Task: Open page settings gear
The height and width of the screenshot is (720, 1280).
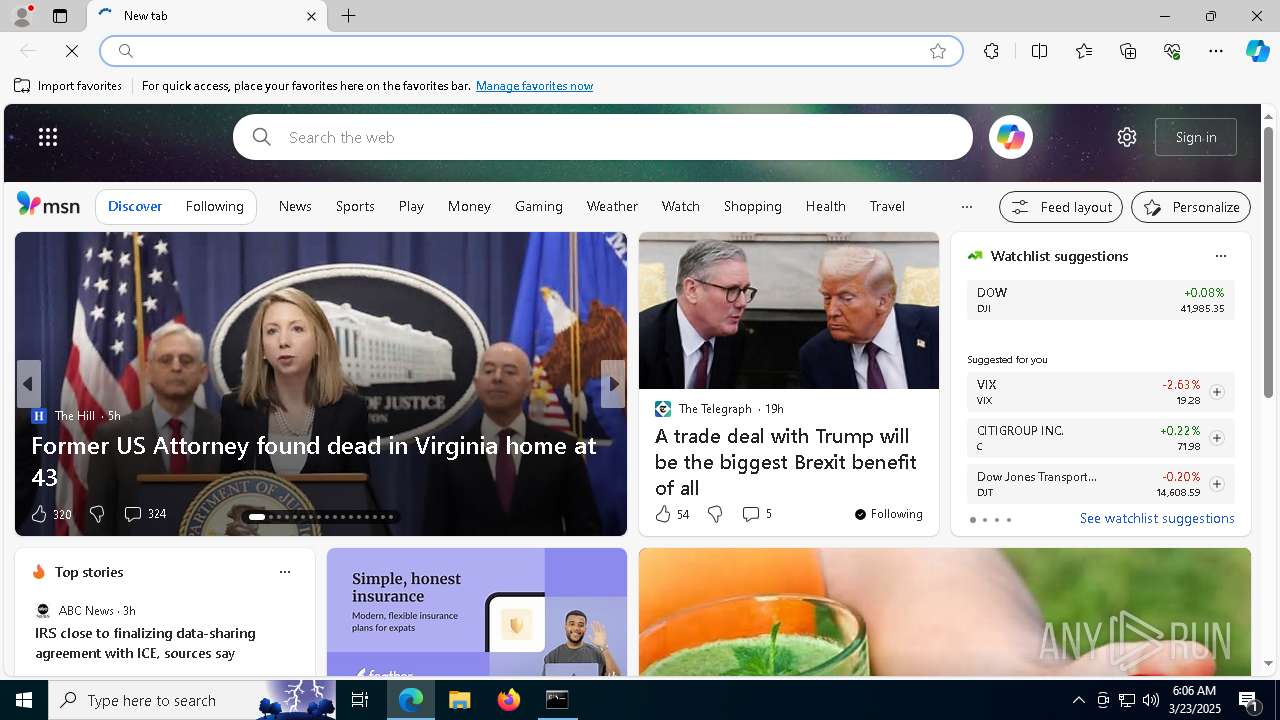Action: (1127, 137)
